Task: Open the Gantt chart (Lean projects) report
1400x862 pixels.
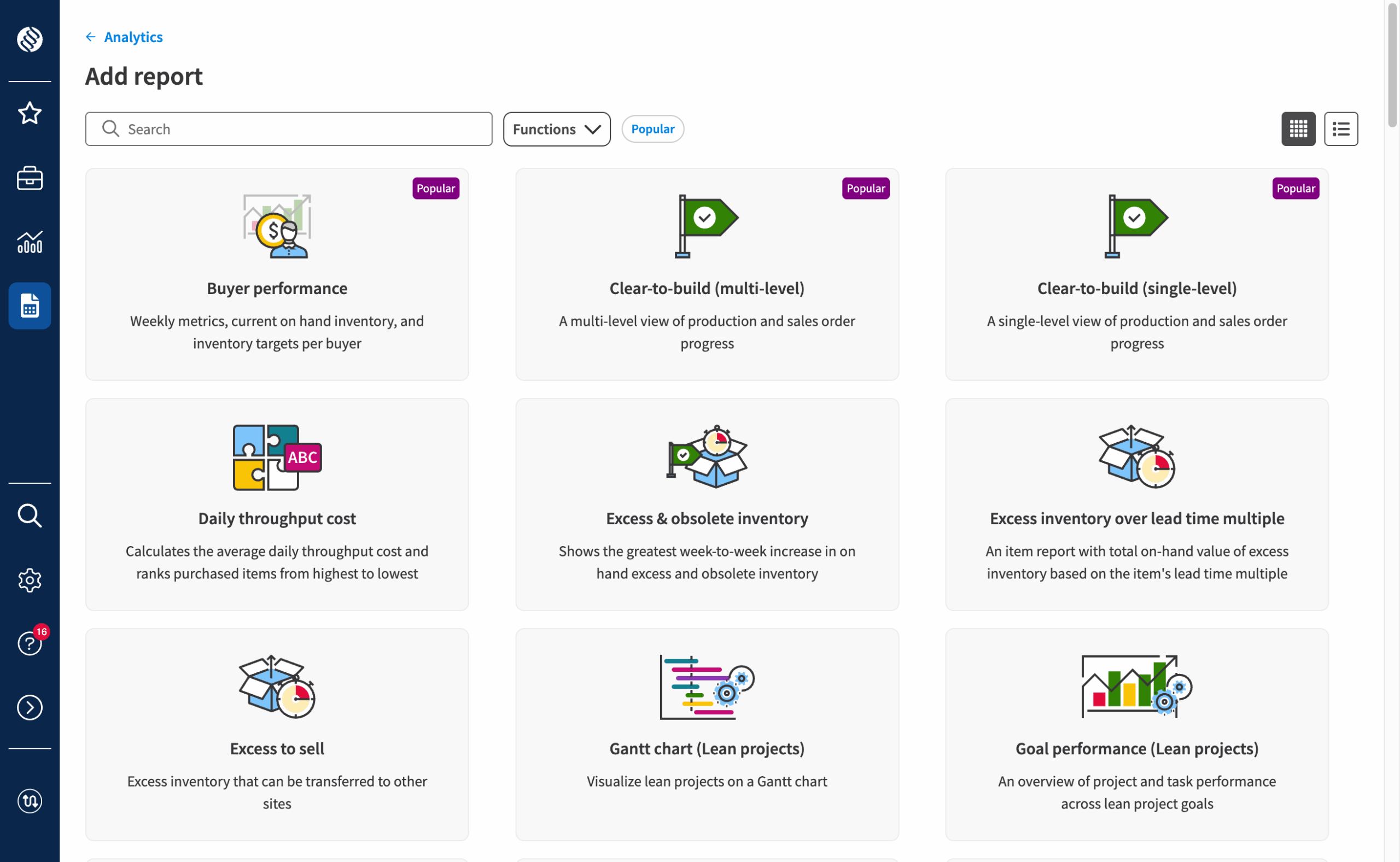Action: point(707,734)
